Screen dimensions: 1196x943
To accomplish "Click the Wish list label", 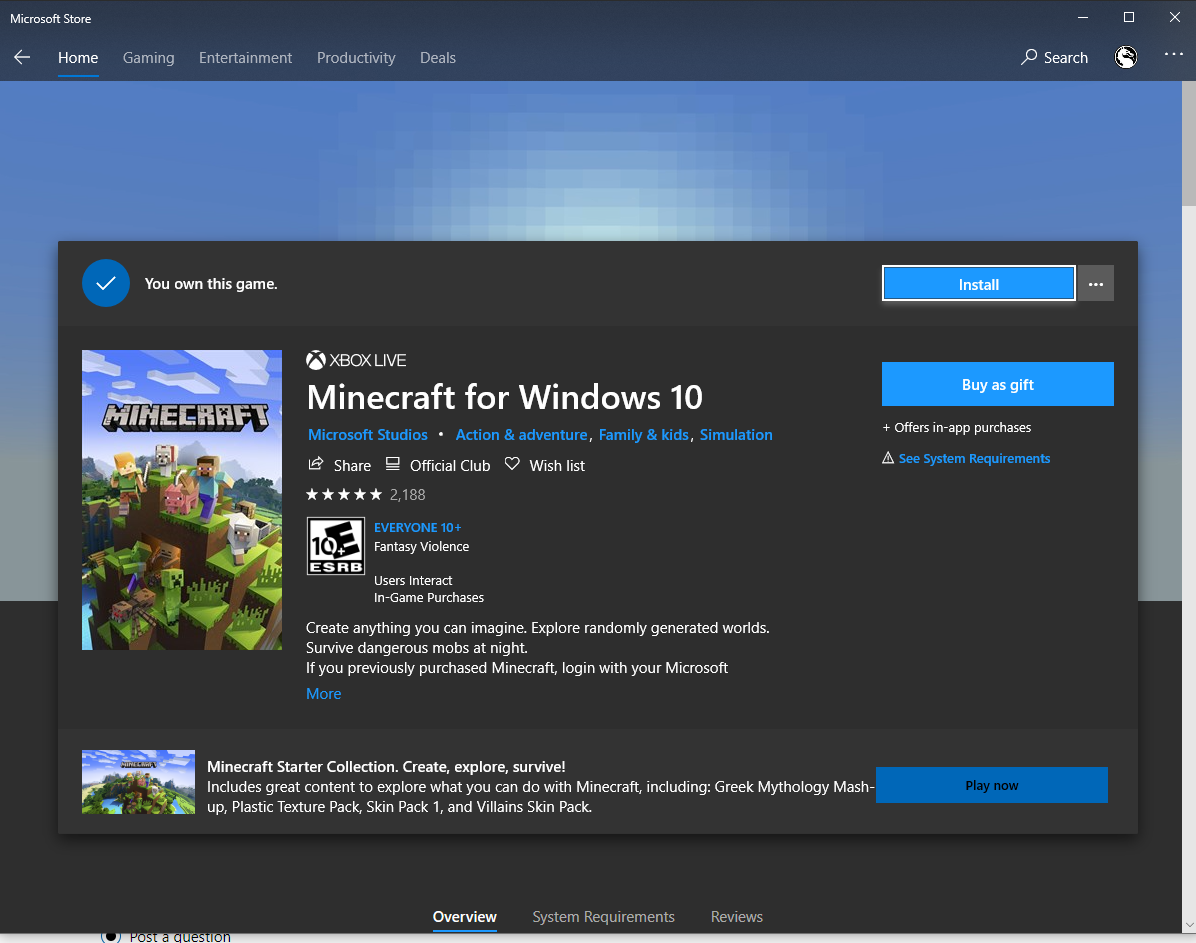I will tap(557, 465).
